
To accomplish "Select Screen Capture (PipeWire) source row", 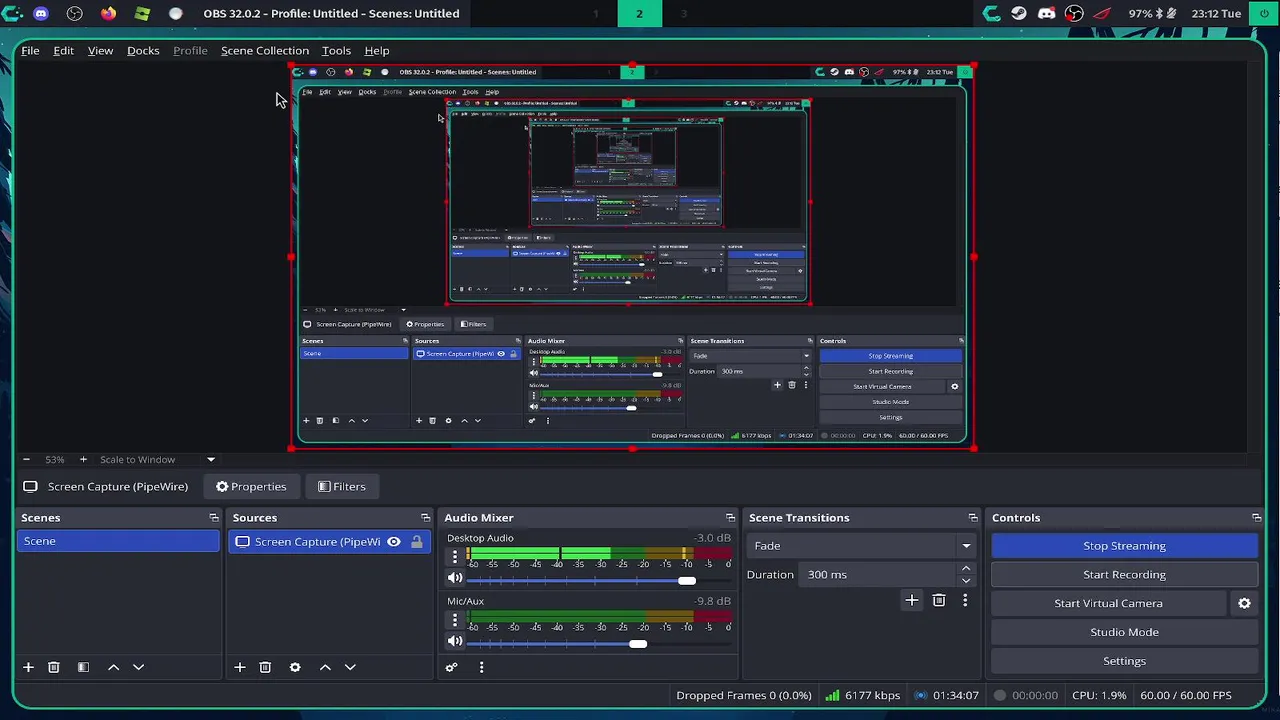I will point(330,542).
